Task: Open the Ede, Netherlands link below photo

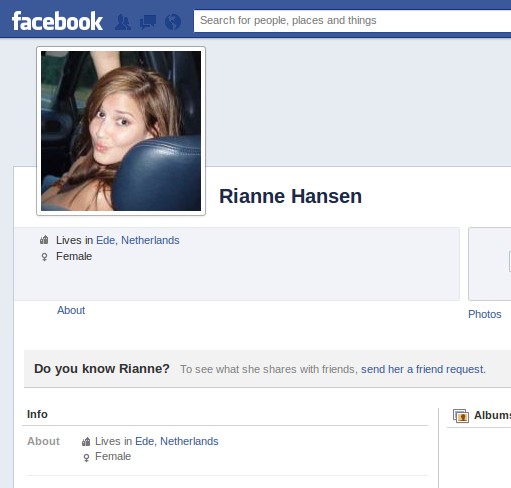Action: coord(138,240)
